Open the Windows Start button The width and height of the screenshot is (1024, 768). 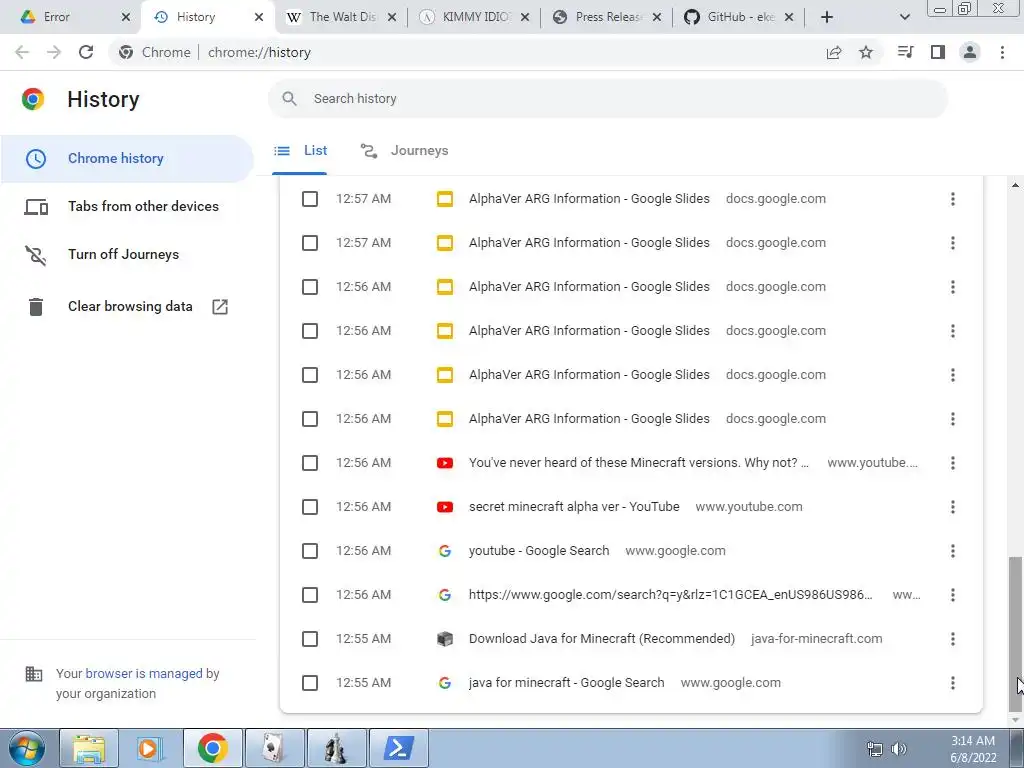(27, 748)
